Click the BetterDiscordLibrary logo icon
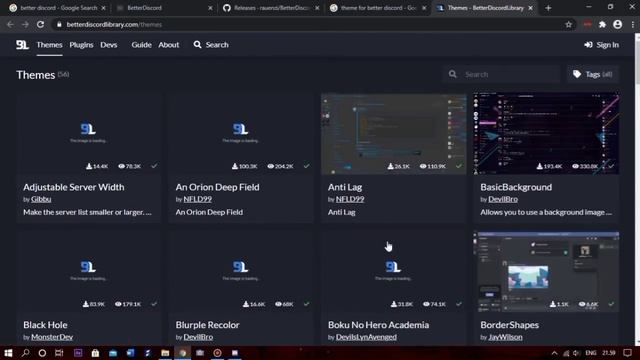The width and height of the screenshot is (640, 360). (x=22, y=44)
